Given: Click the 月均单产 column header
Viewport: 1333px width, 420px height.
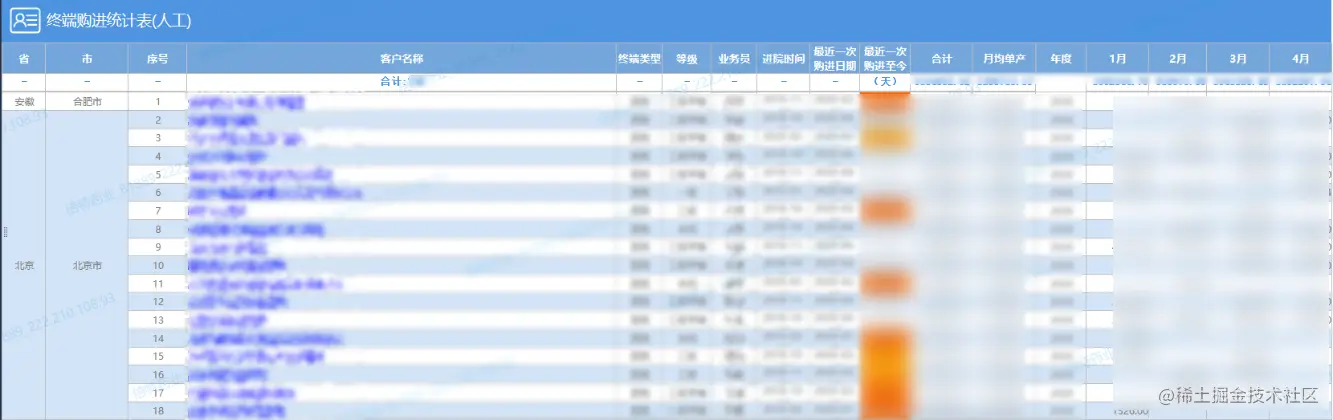Looking at the screenshot, I should point(1003,59).
